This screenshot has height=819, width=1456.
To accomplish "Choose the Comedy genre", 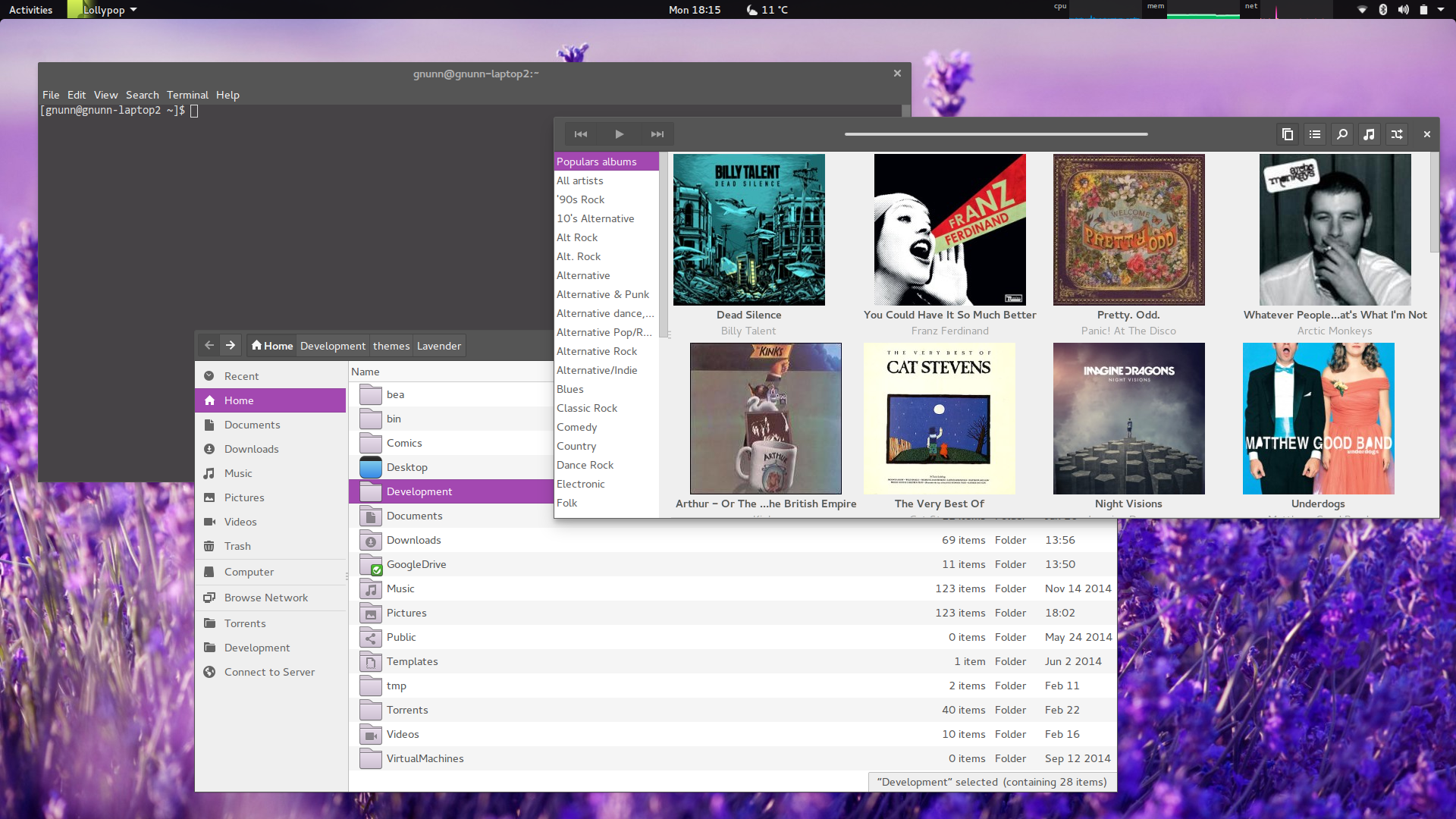I will click(607, 427).
